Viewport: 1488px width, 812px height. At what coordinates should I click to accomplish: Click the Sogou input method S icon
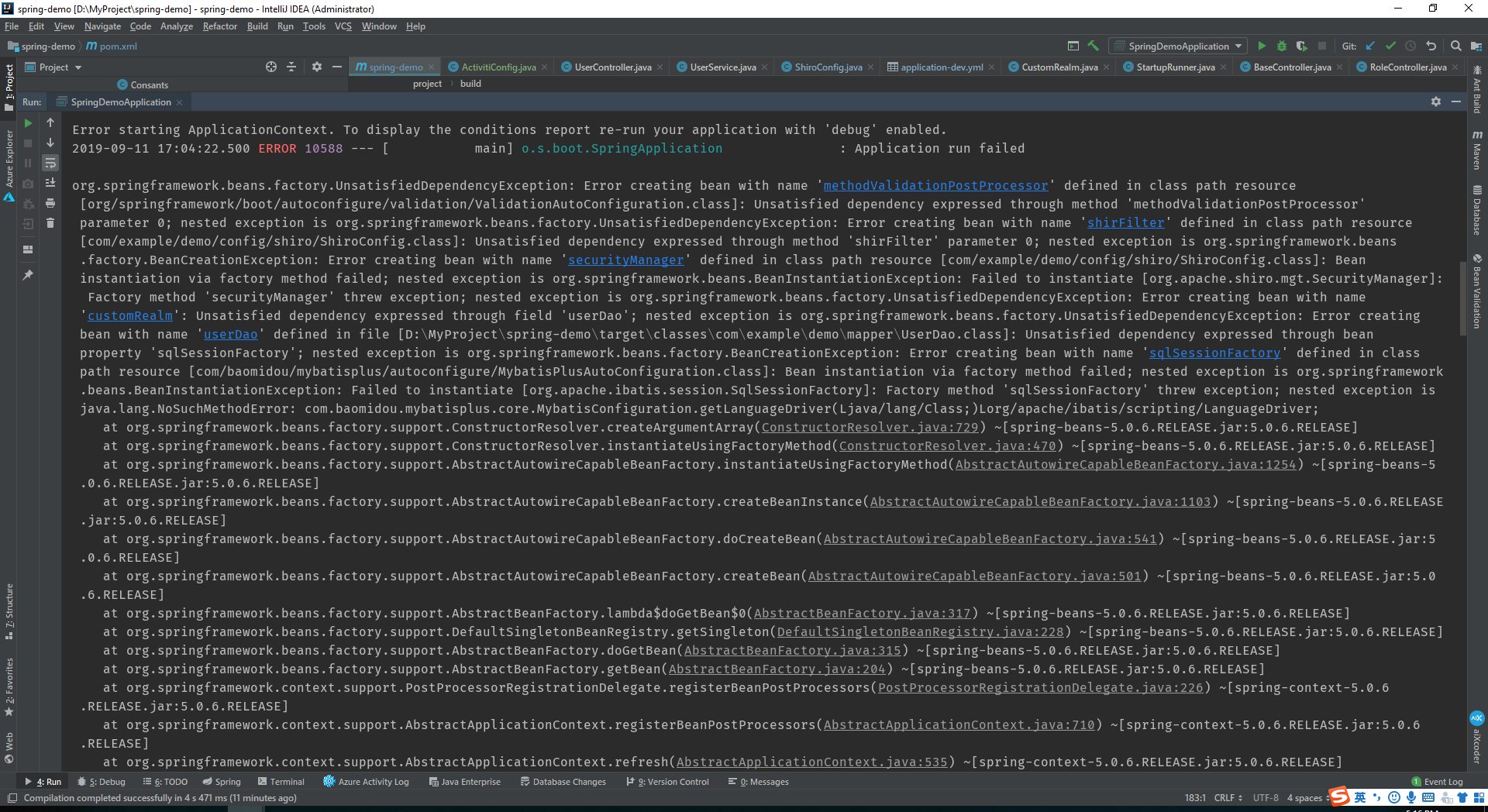tap(1339, 797)
